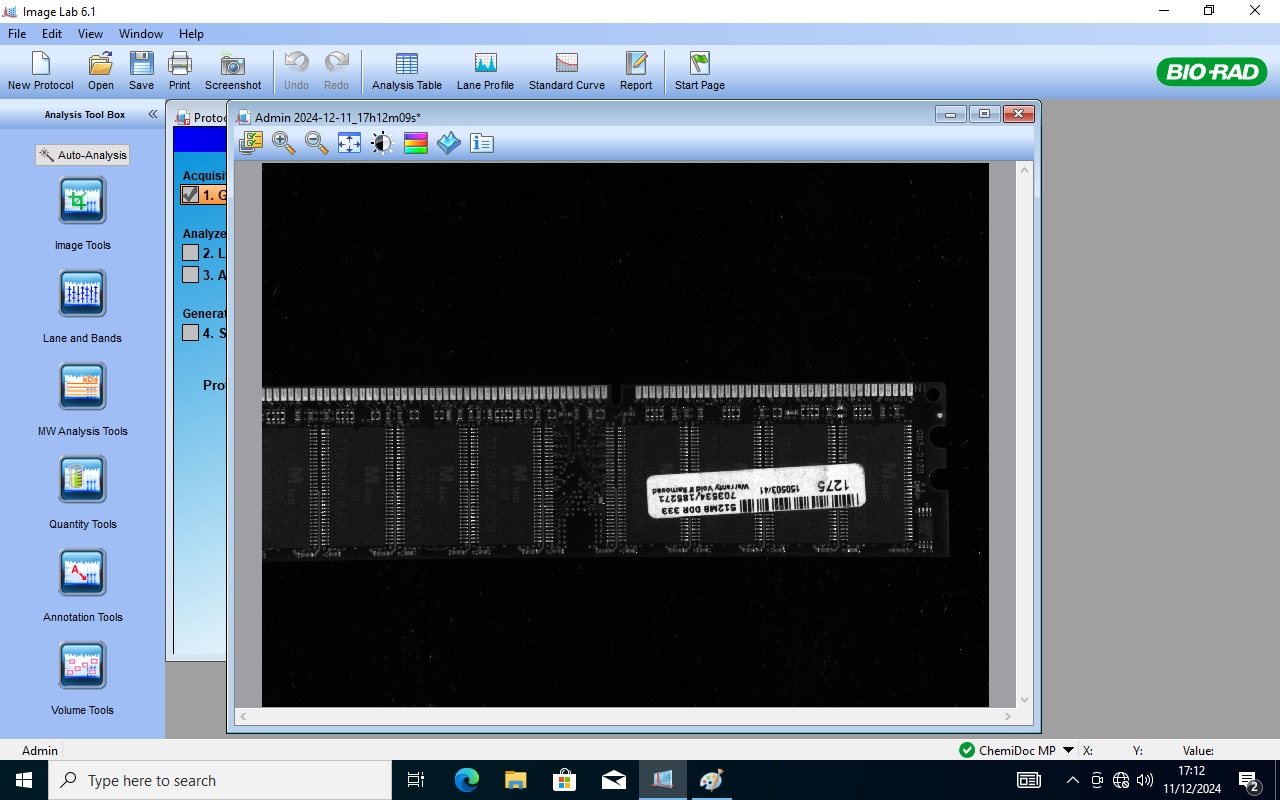Show image info panel
This screenshot has height=800, width=1280.
[x=482, y=143]
